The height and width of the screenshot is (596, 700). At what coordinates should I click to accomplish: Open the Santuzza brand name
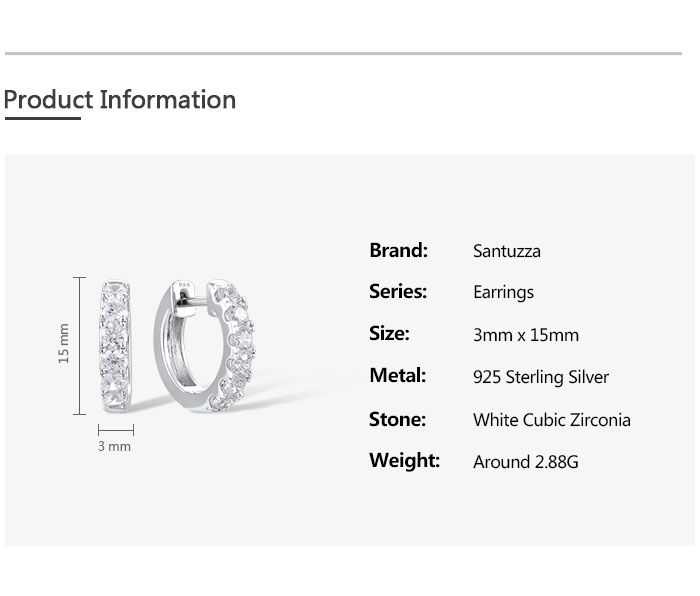506,251
